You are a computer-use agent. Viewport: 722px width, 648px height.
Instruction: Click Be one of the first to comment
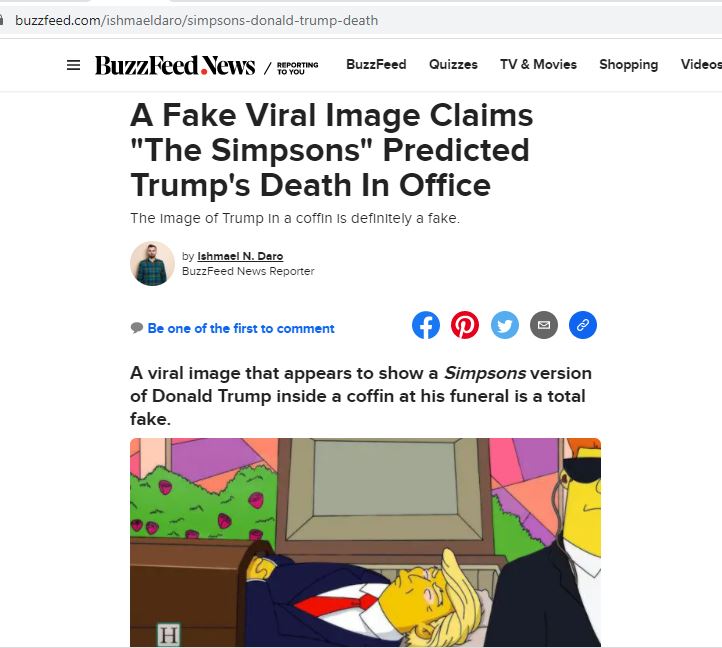pyautogui.click(x=241, y=328)
